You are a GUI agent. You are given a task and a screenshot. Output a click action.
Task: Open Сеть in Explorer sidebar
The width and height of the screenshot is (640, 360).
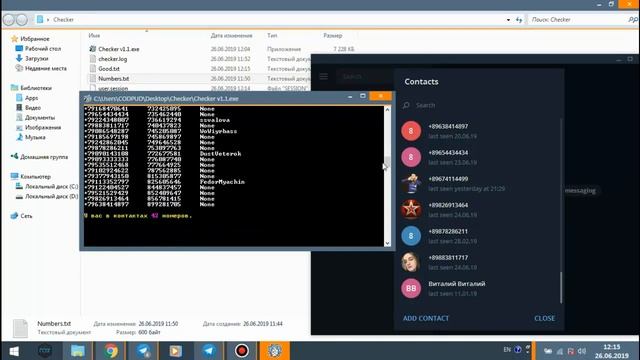click(26, 216)
